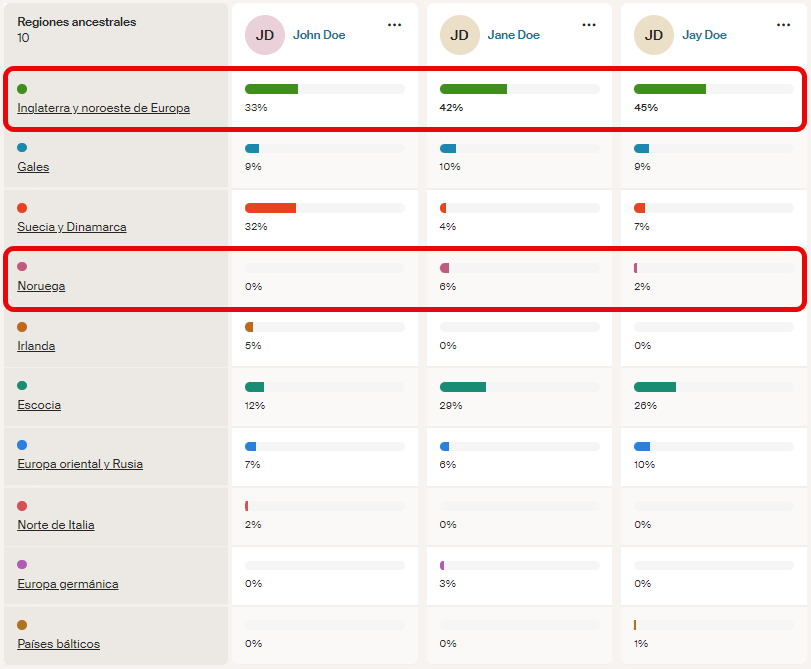Open John Doe's three-dot options menu
Screen dimensions: 811x669
pyautogui.click(x=394, y=25)
